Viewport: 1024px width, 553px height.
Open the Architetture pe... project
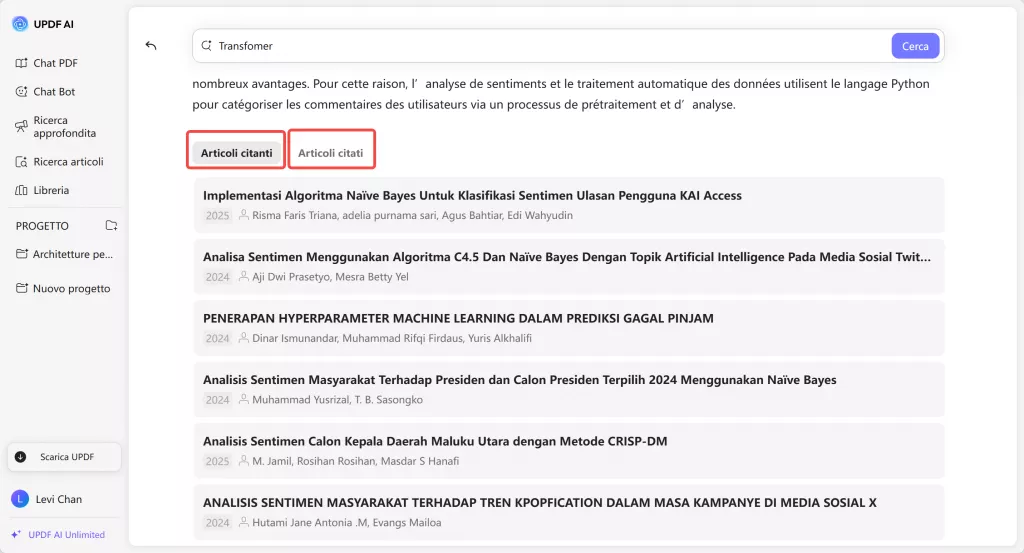pyautogui.click(x=65, y=254)
